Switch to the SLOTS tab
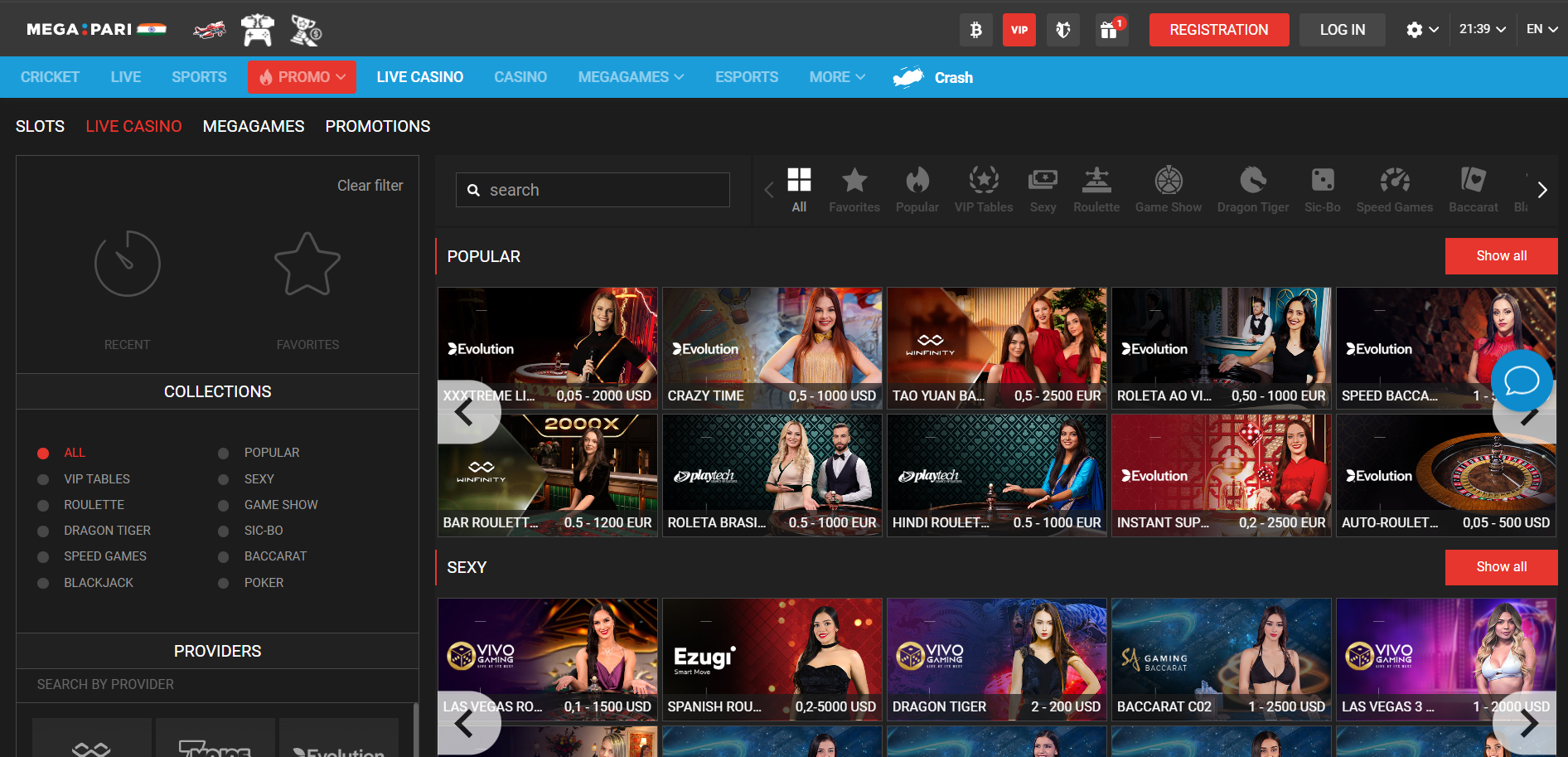This screenshot has height=757, width=1568. pos(40,126)
